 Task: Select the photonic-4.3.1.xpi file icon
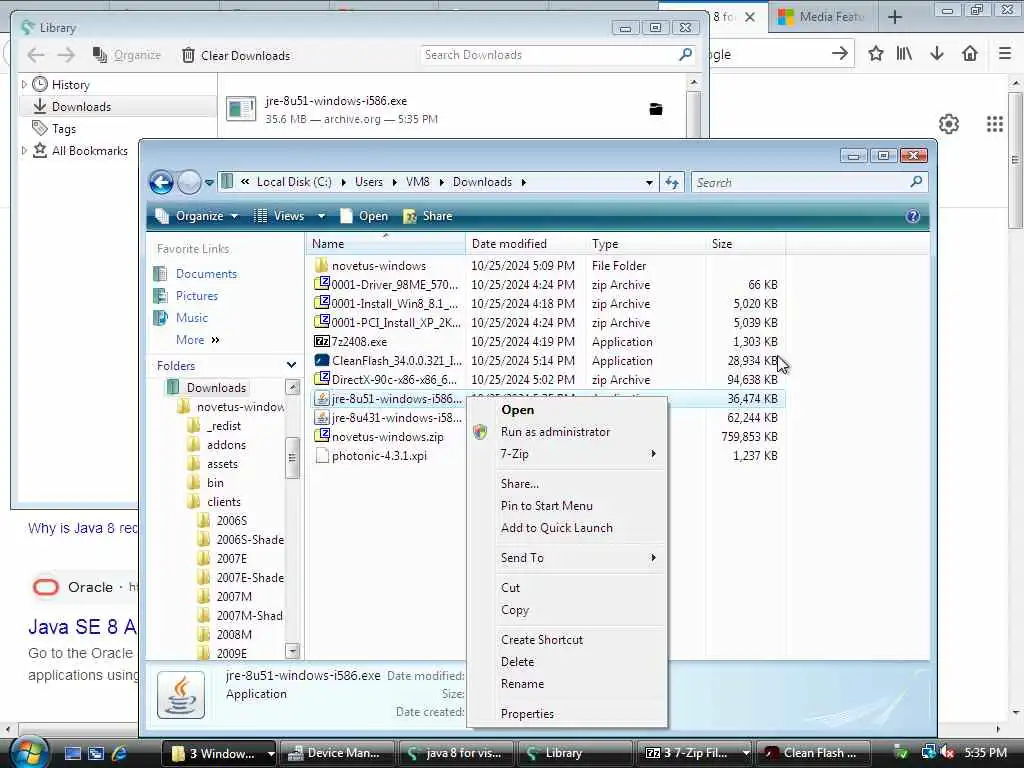[321, 455]
